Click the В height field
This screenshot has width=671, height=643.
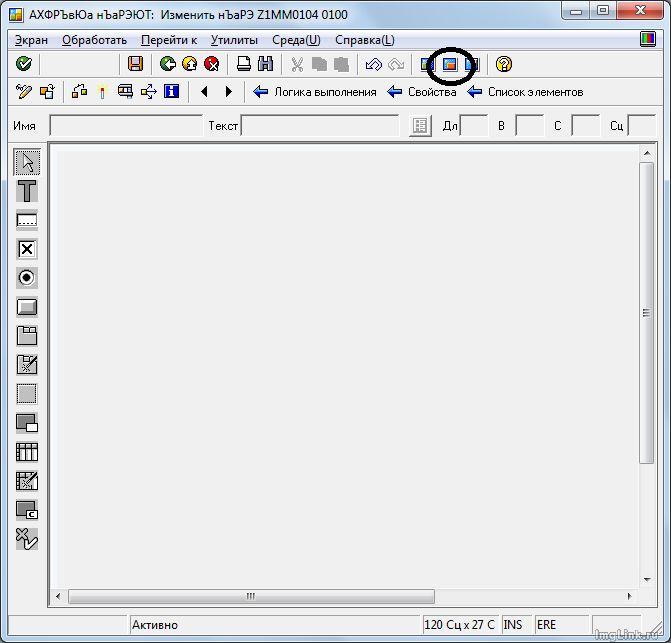tap(530, 126)
